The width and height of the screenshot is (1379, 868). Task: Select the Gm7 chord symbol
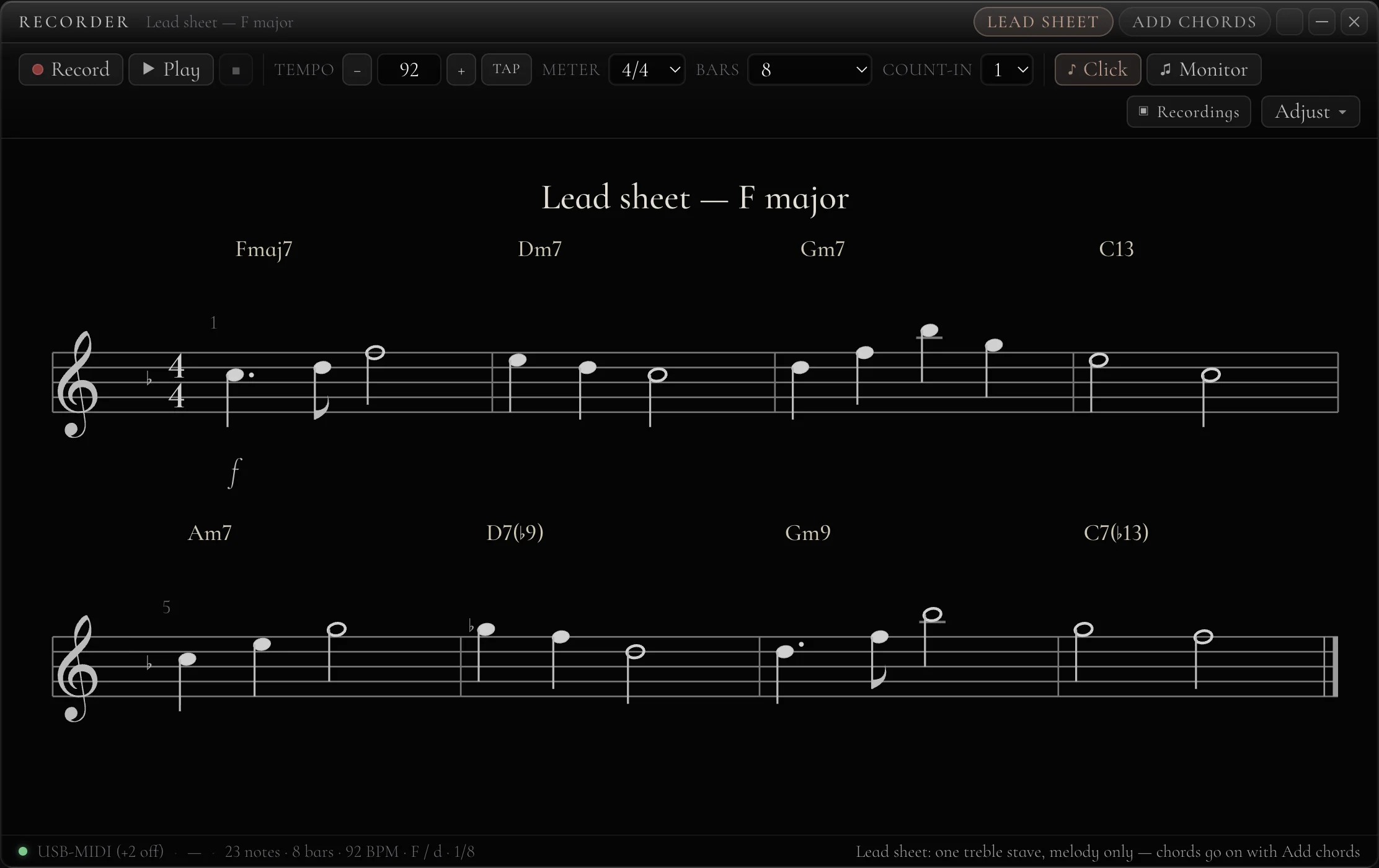tap(823, 249)
